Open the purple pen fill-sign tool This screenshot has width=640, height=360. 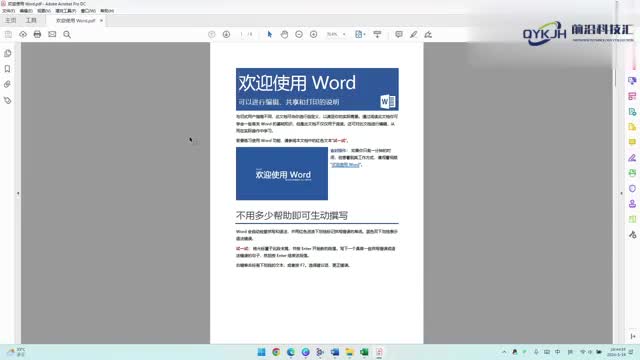click(632, 158)
